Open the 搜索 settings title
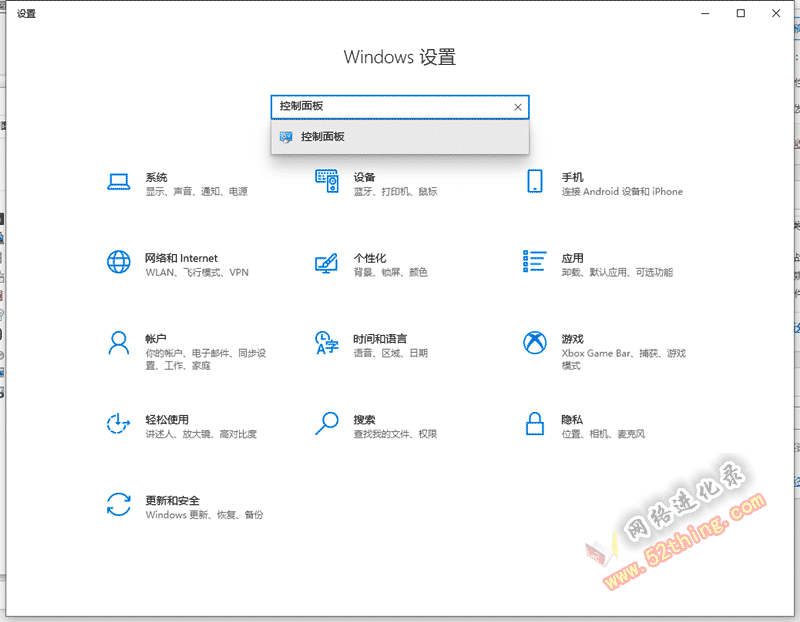The image size is (800, 622). point(364,419)
